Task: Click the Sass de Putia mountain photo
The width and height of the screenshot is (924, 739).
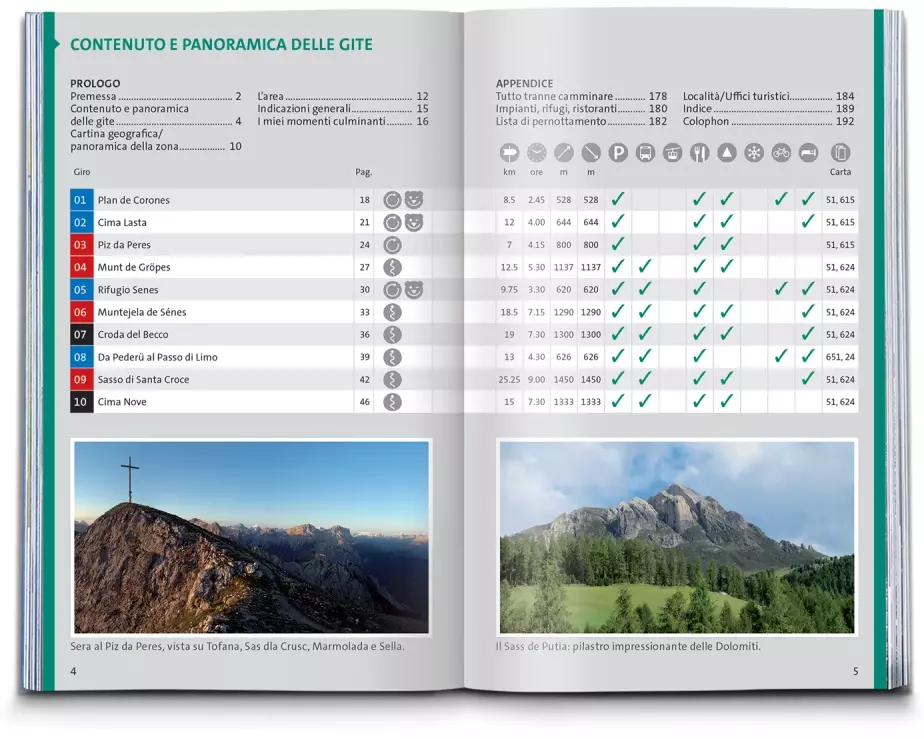Action: point(677,537)
